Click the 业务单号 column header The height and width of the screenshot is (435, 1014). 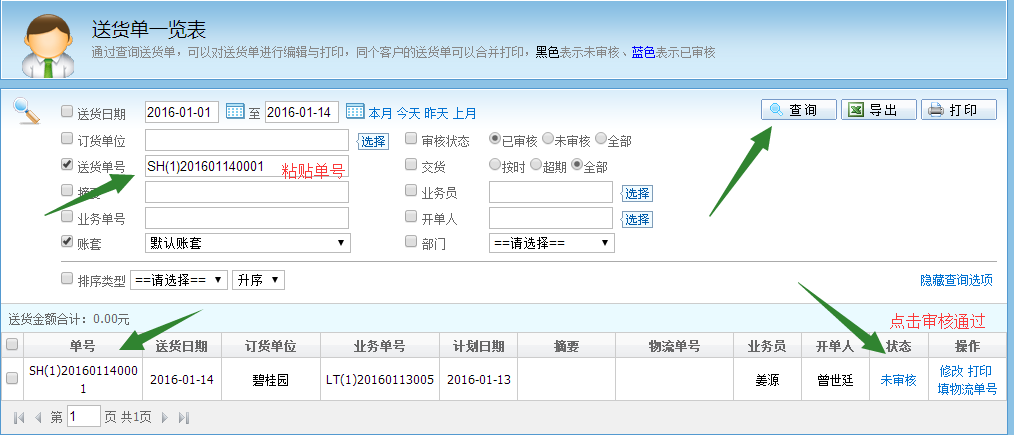click(379, 346)
